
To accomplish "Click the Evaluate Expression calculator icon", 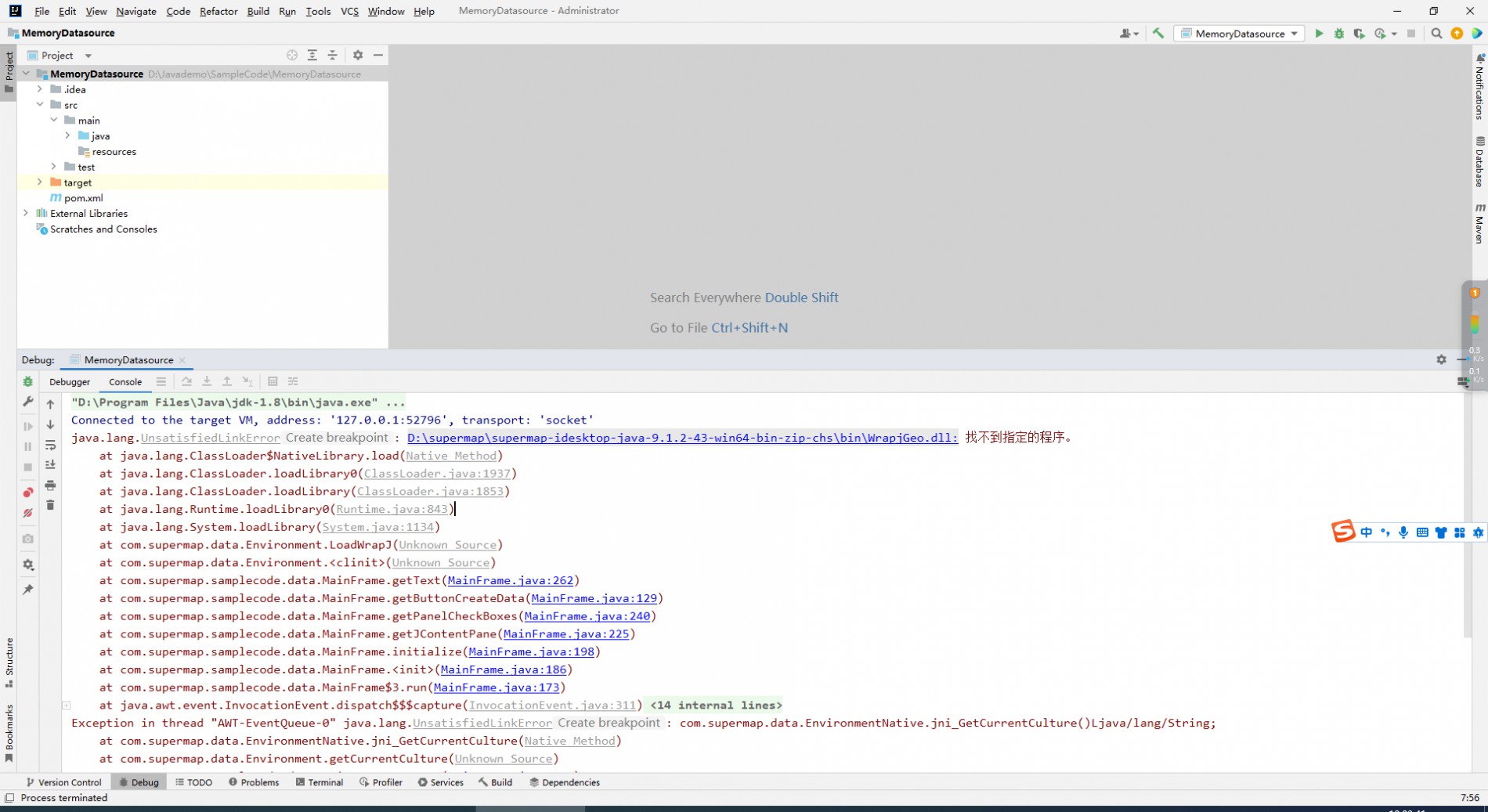I will pyautogui.click(x=273, y=381).
